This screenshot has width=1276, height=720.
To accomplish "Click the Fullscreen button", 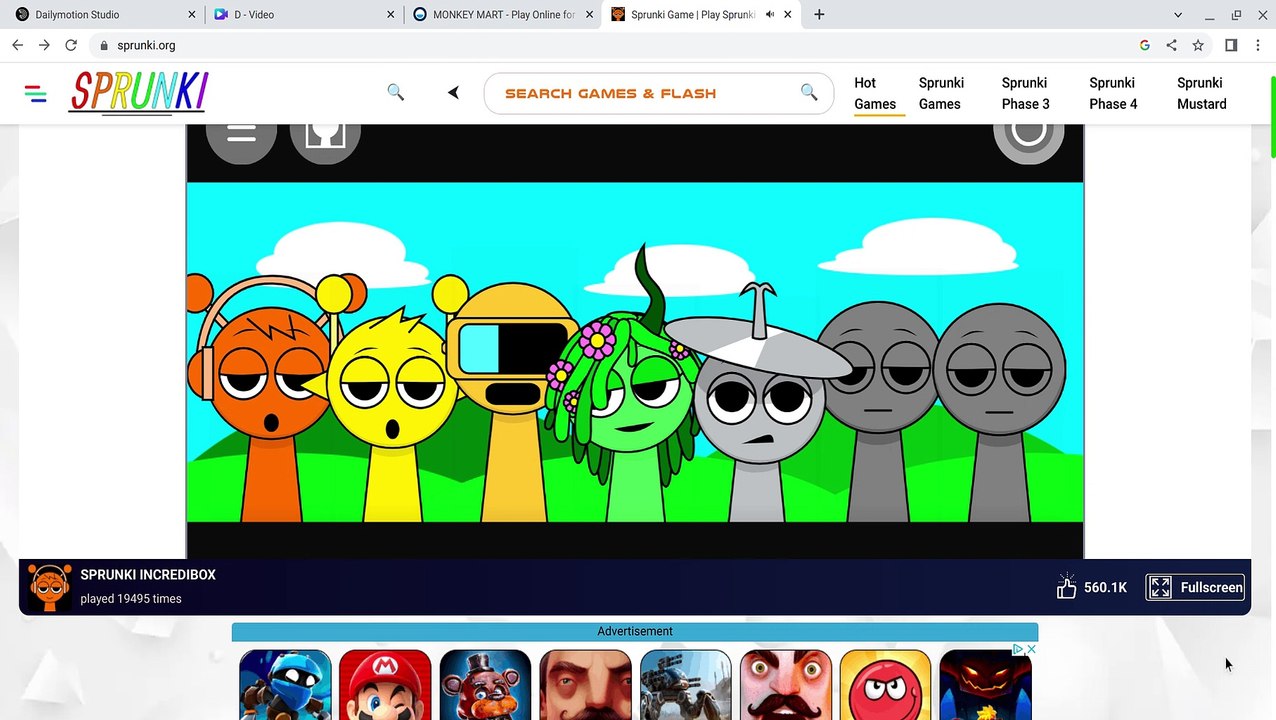I will [1196, 587].
